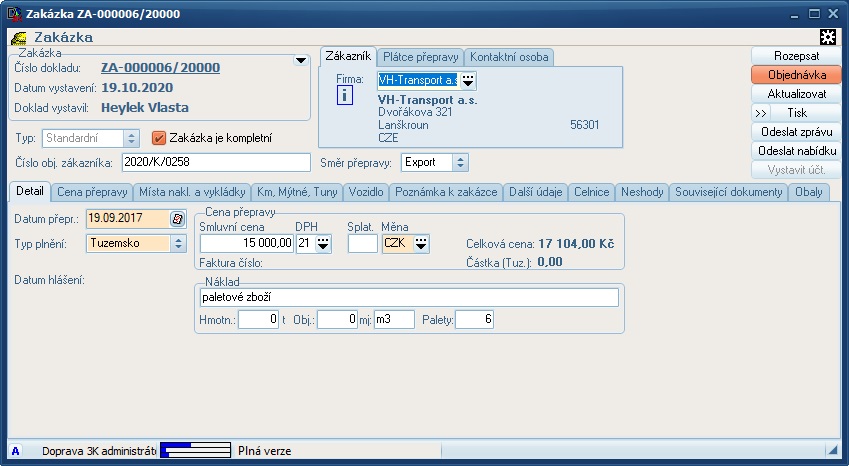Open the Směr přepravy Export dropdown

[x=460, y=162]
